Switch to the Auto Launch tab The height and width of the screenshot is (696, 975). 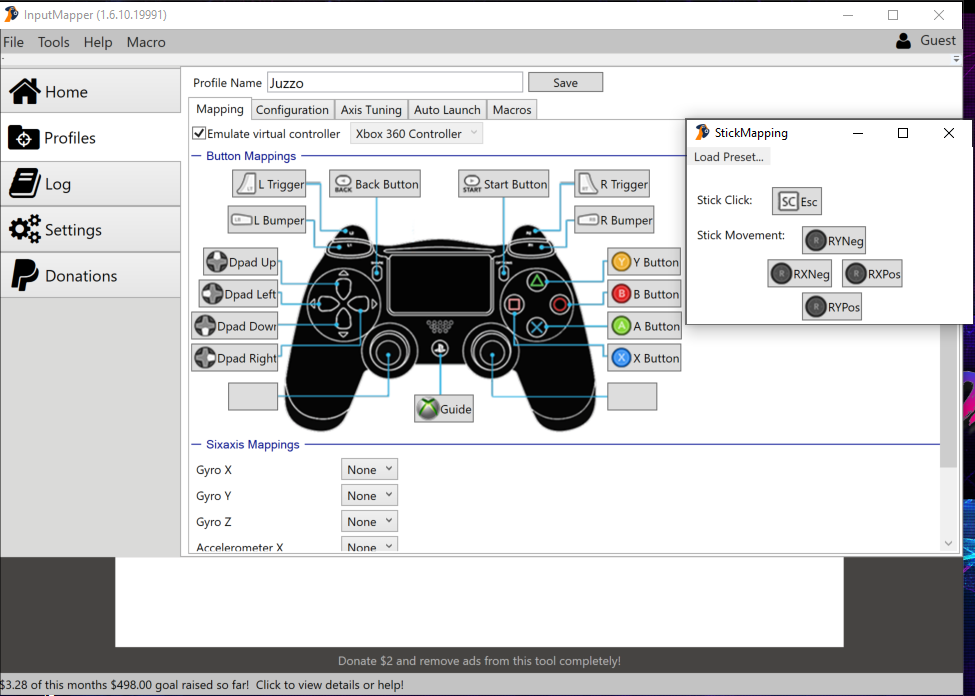447,109
